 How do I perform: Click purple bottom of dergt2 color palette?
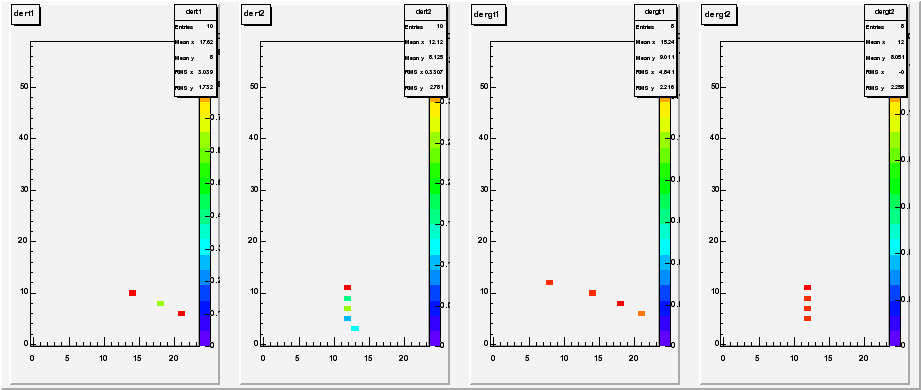pyautogui.click(x=895, y=338)
